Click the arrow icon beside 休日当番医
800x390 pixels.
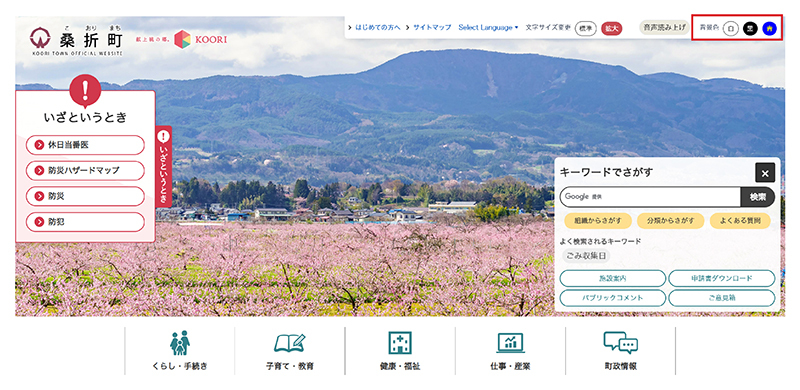coord(39,145)
